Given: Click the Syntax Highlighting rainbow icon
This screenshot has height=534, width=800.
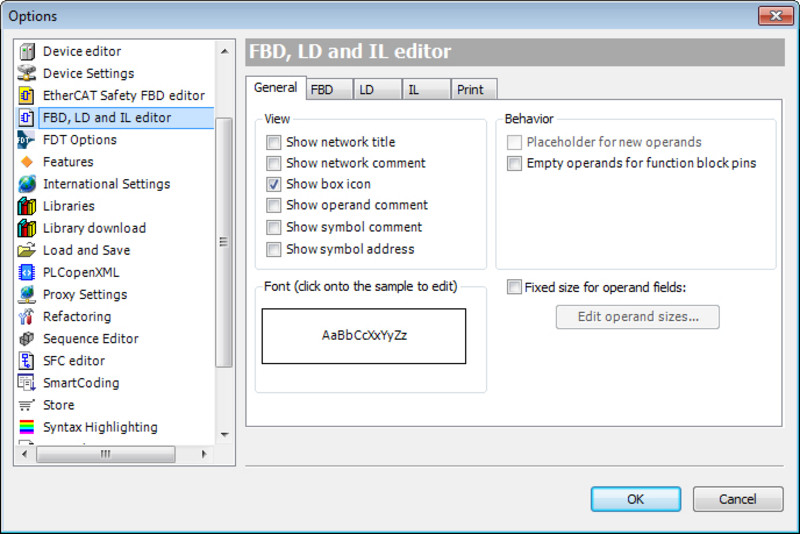Looking at the screenshot, I should 27,427.
